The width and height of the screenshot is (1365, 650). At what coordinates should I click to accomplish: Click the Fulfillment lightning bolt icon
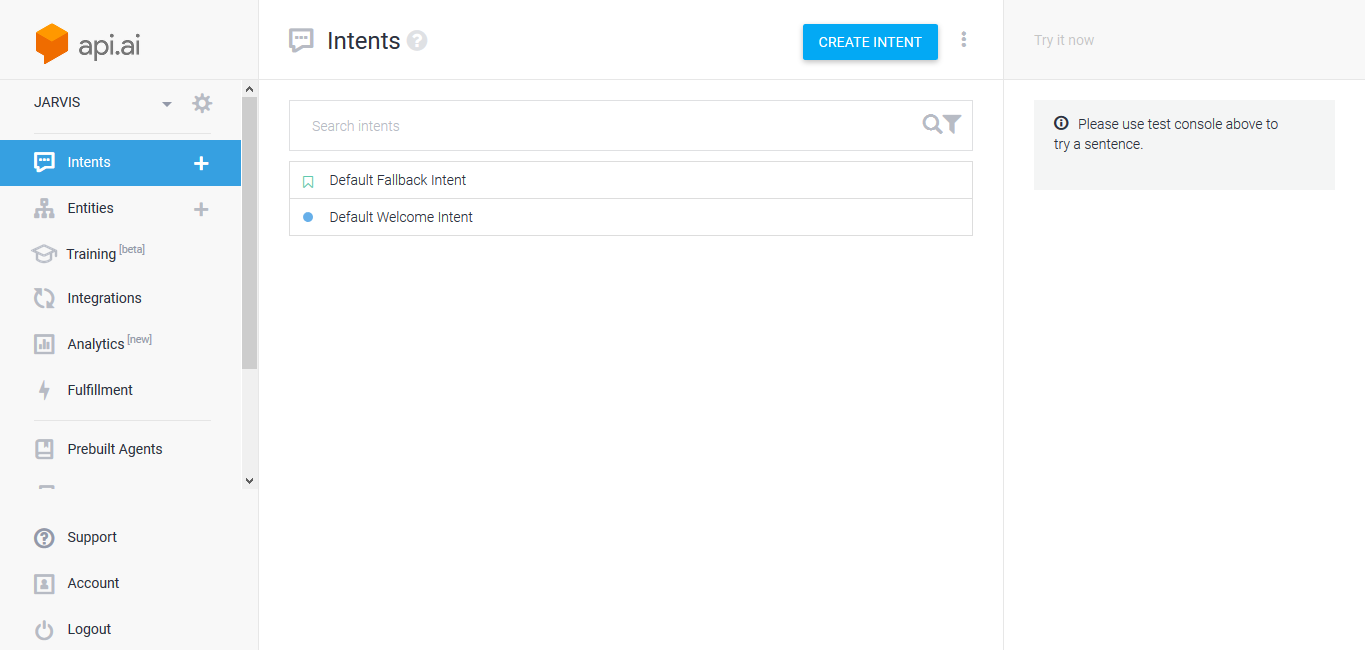click(x=44, y=389)
